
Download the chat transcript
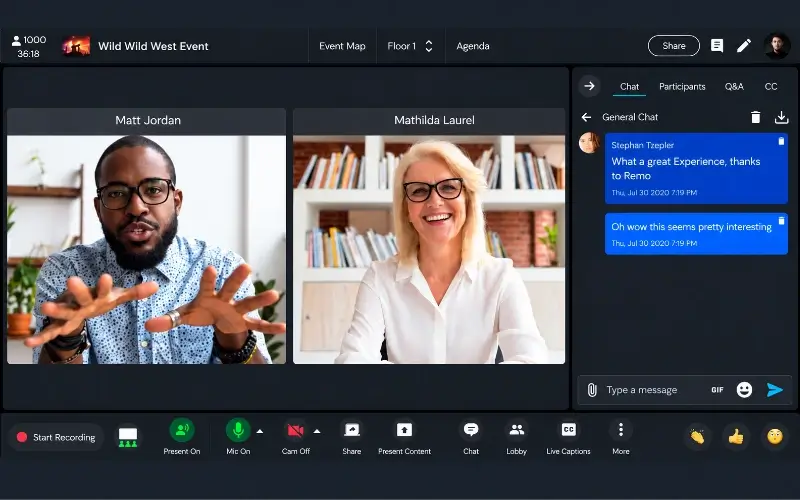click(x=781, y=117)
